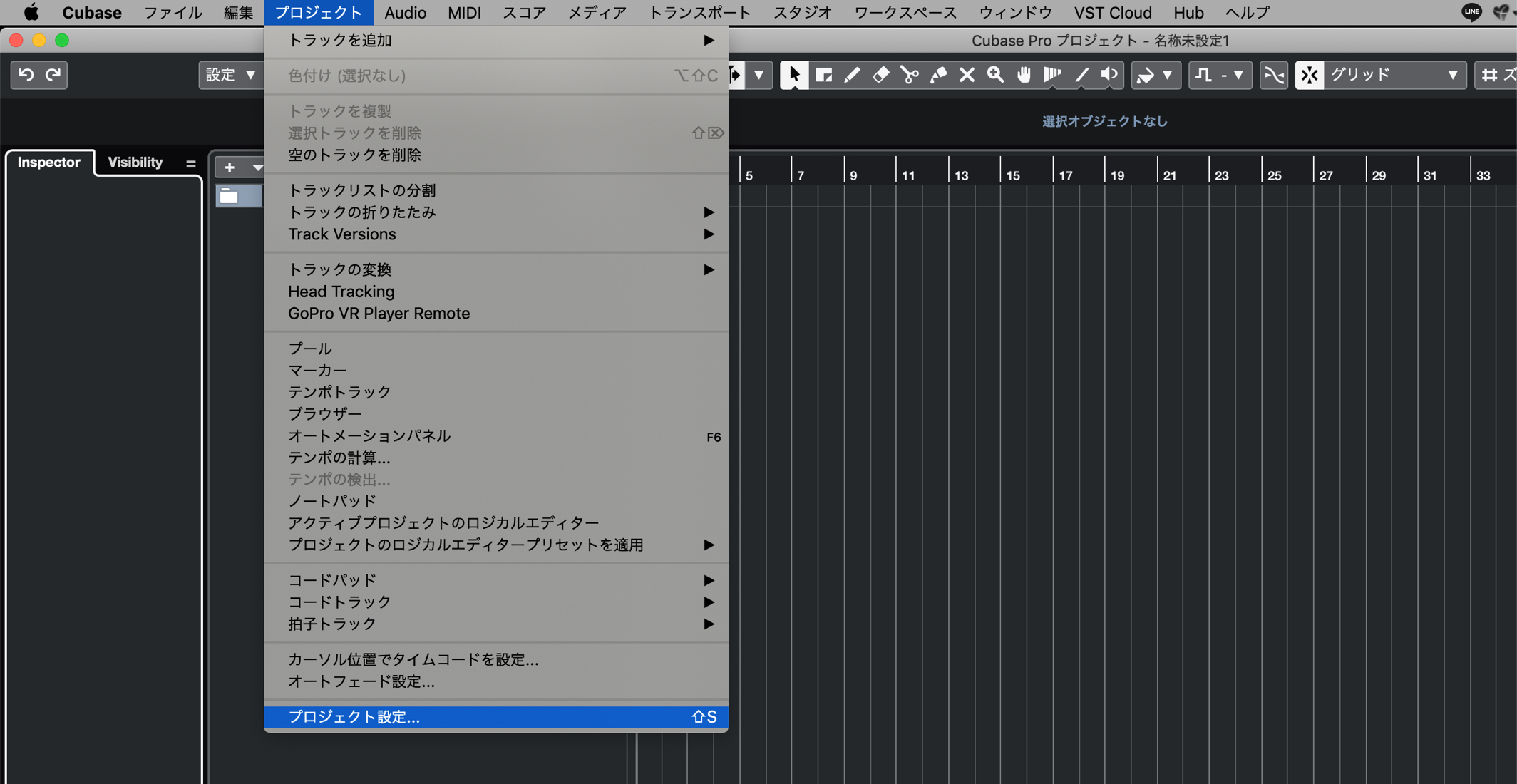The image size is (1517, 784).
Task: Select the Line tool
Action: [x=1081, y=75]
